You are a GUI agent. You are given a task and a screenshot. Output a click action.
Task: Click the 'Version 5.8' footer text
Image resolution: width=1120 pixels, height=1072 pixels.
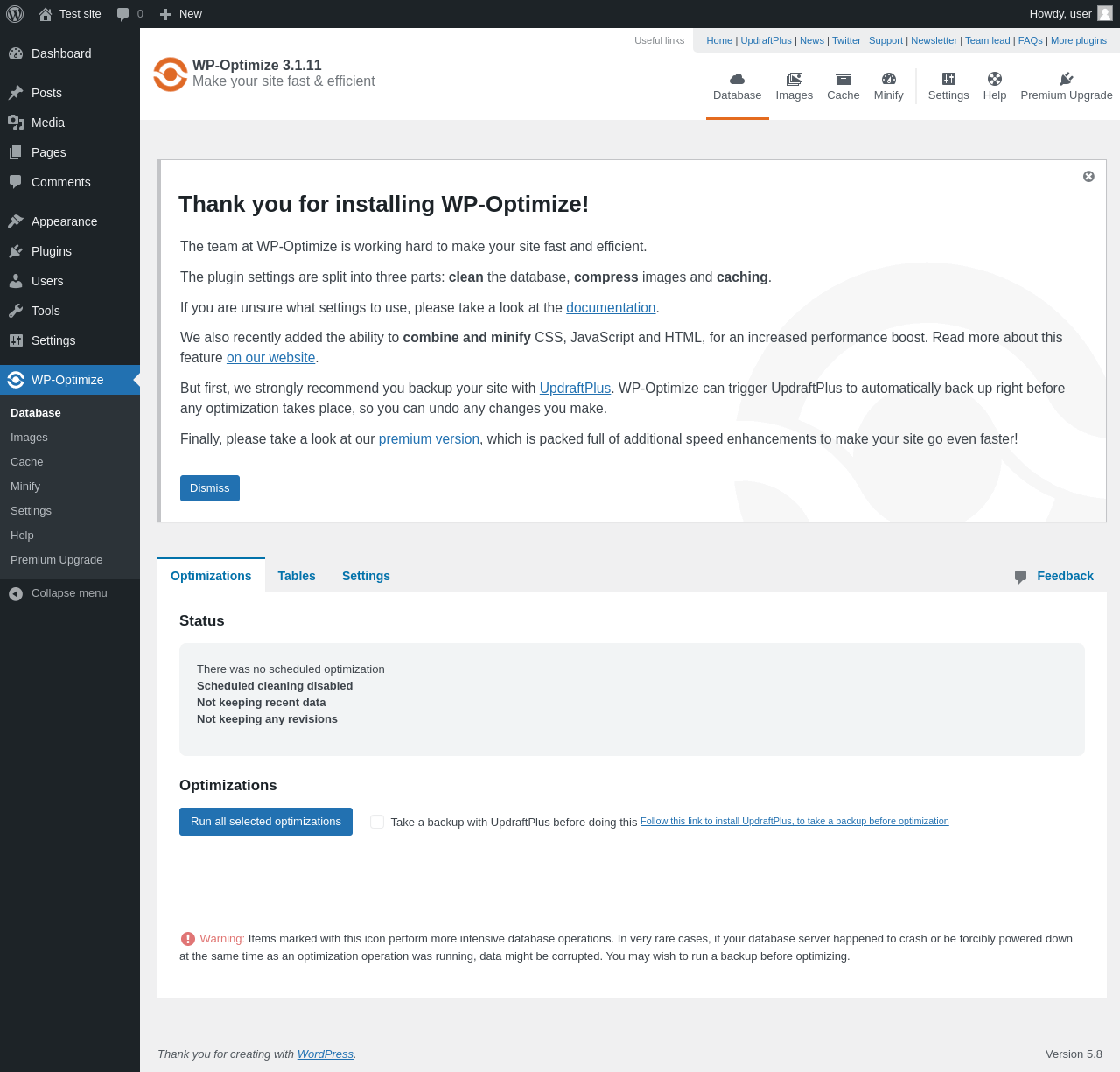pyautogui.click(x=1074, y=1054)
